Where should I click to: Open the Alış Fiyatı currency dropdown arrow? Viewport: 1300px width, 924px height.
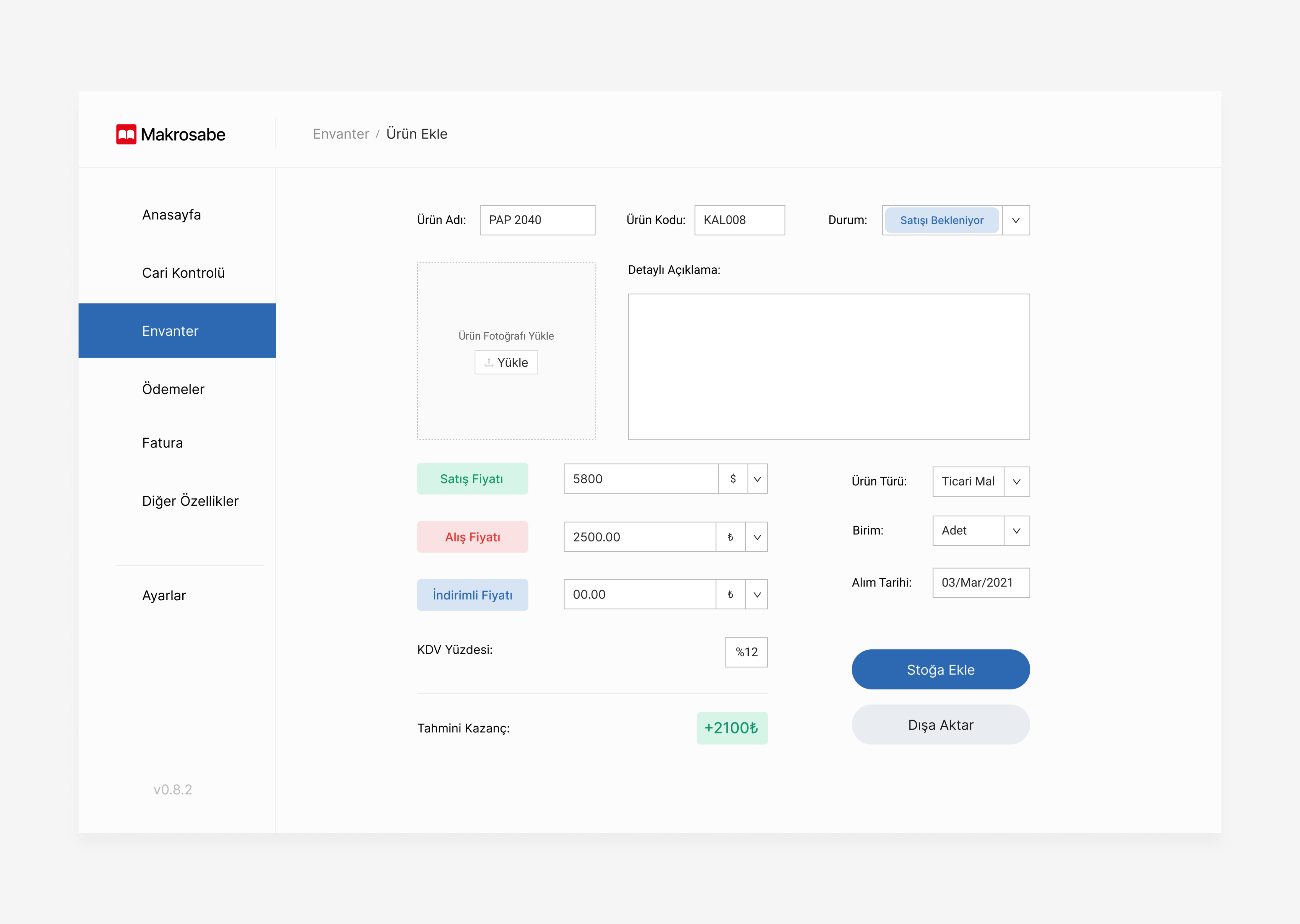(757, 537)
